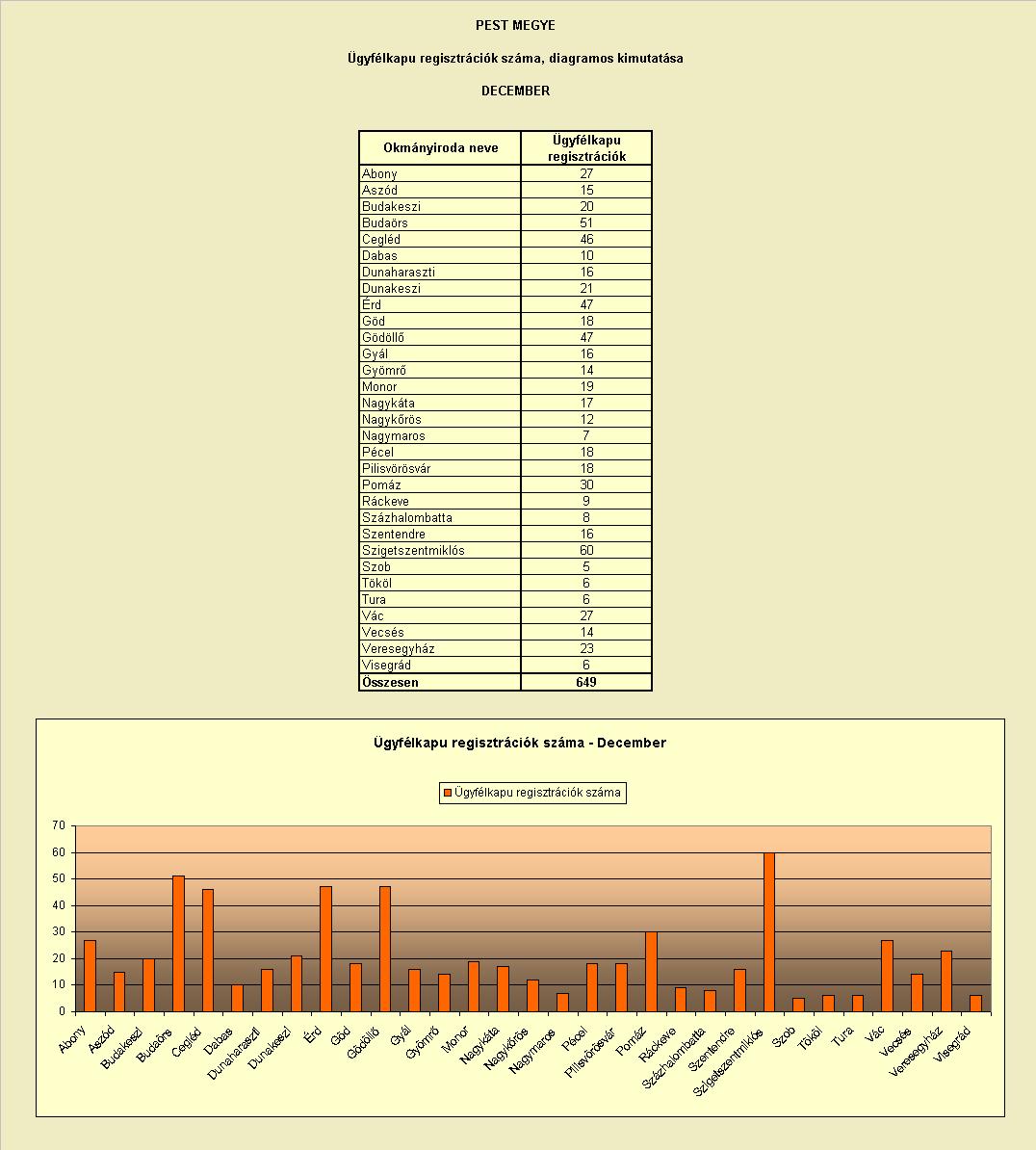Select the "Dunaharaszti" name cell in the table
The height and width of the screenshot is (1150, 1036).
440,273
